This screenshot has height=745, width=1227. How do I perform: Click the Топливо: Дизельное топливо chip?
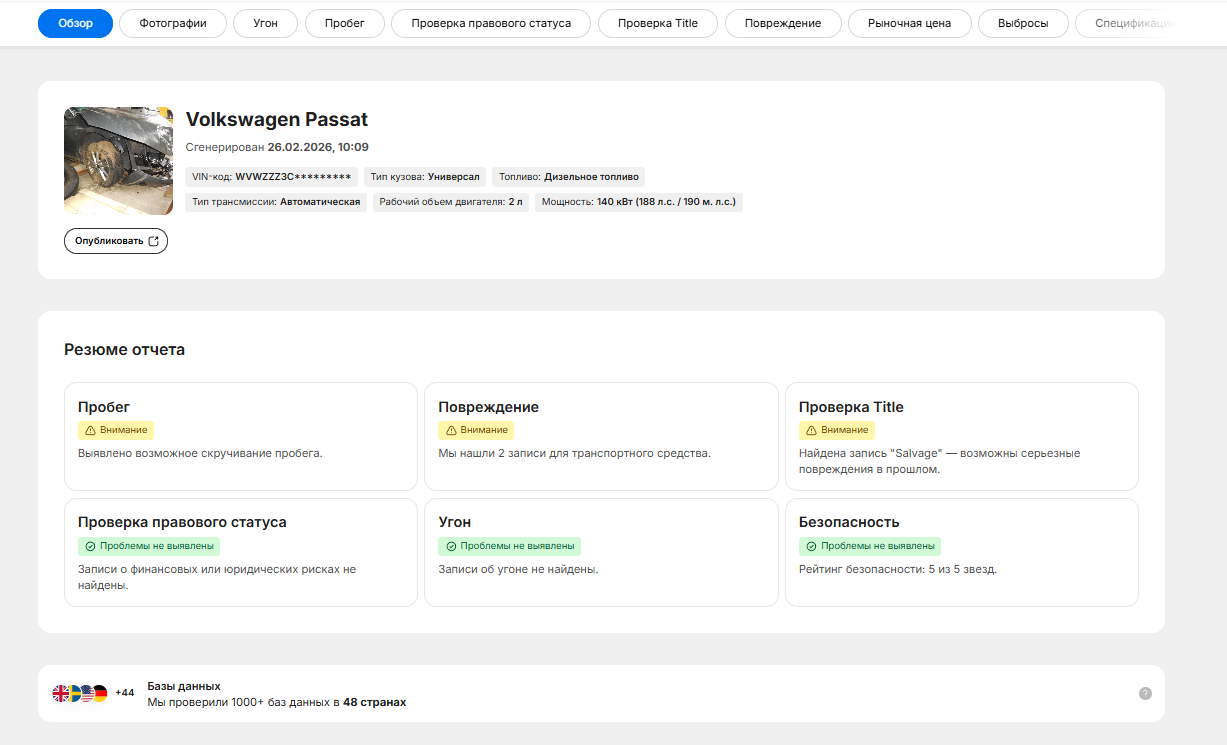(x=568, y=177)
